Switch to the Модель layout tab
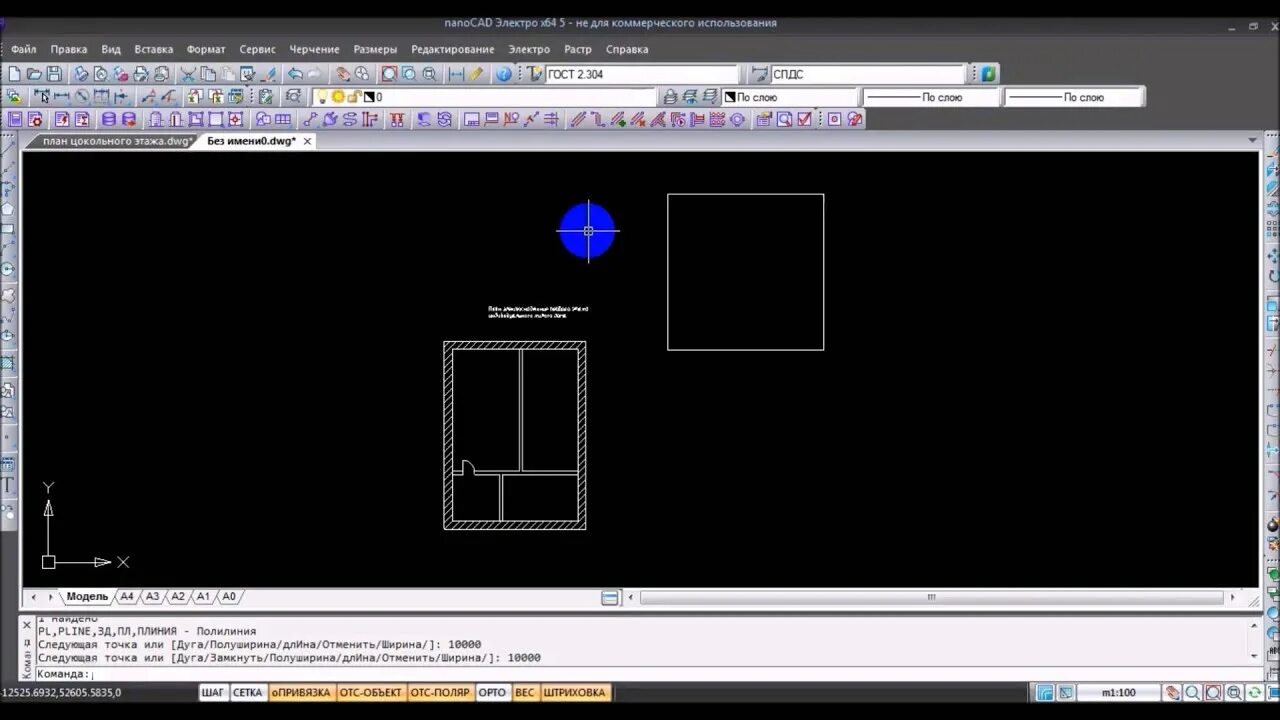Screen dimensions: 1280x720 87,597
